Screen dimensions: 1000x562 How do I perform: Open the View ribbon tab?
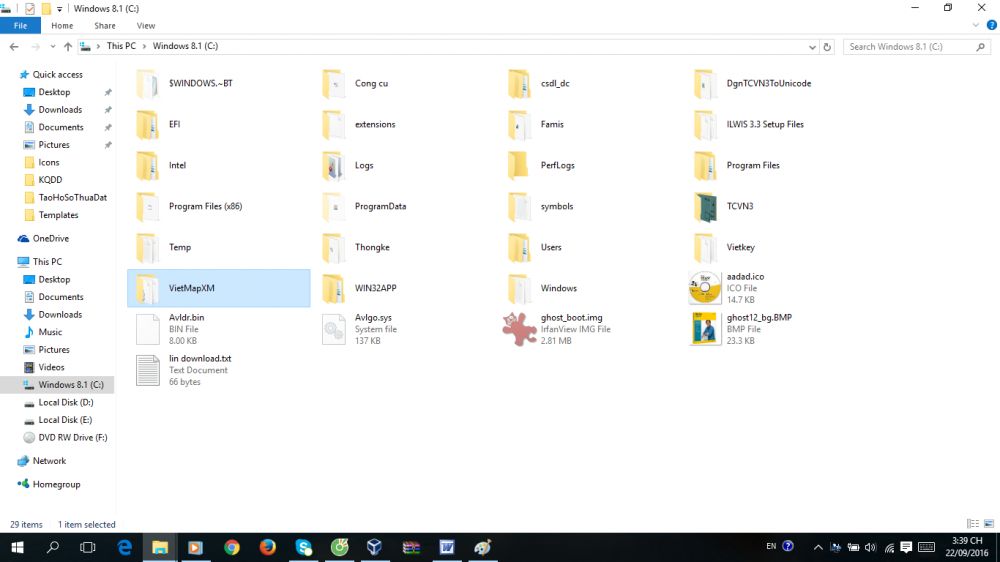click(x=145, y=26)
